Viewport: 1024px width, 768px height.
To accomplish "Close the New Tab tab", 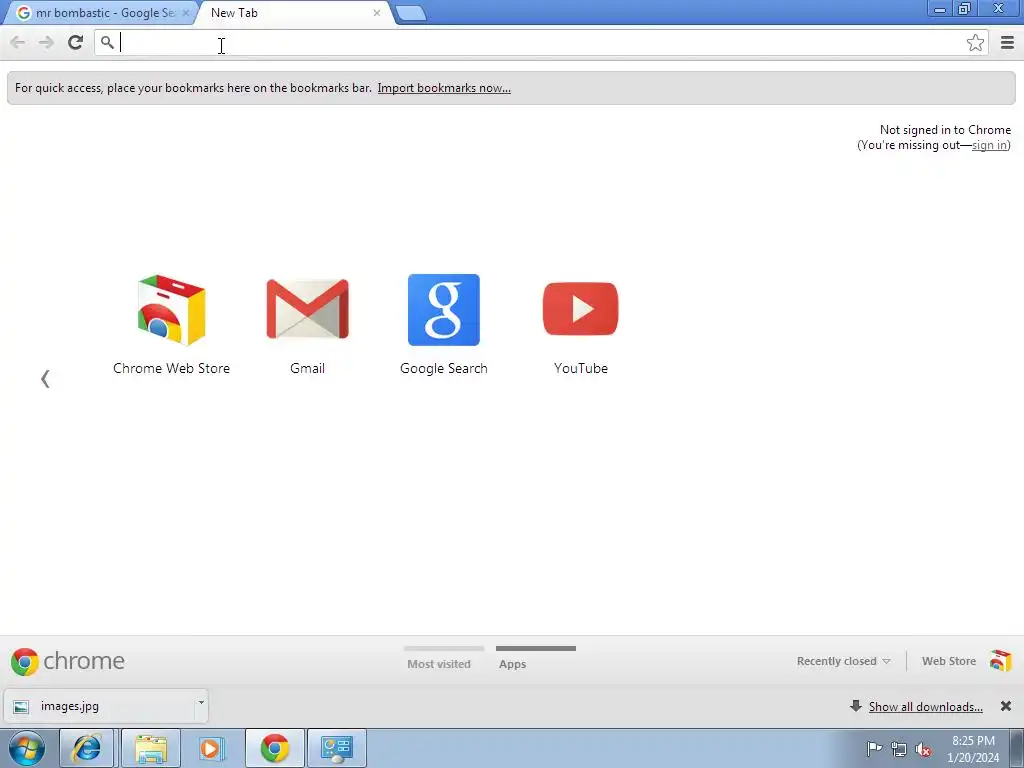I will pyautogui.click(x=376, y=13).
